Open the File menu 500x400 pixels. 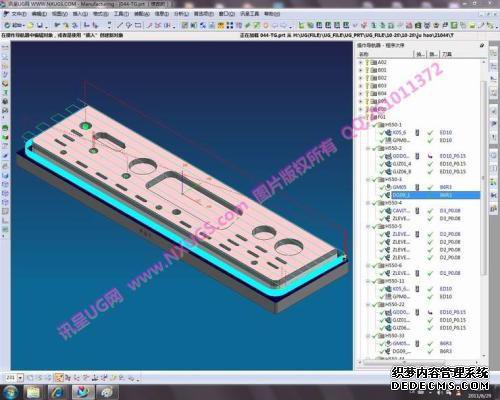pyautogui.click(x=15, y=14)
